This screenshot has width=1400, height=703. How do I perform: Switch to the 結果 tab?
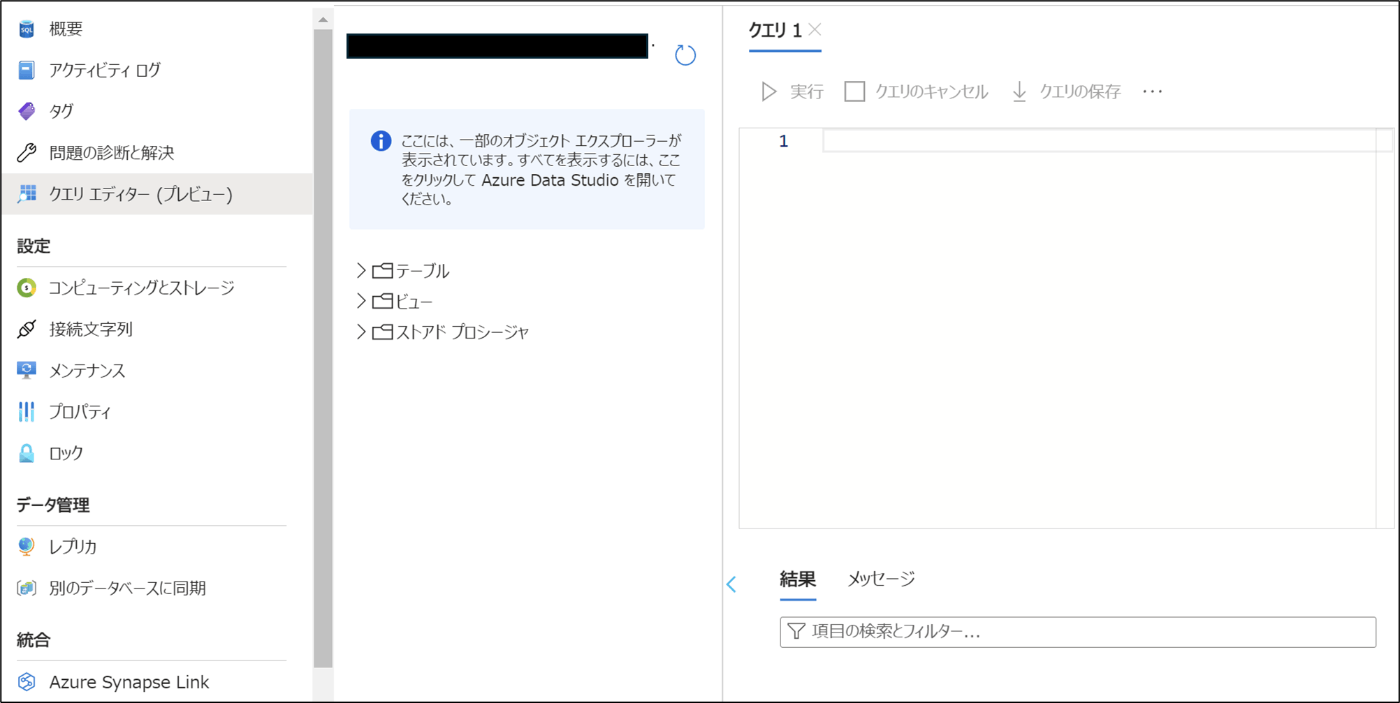[798, 579]
